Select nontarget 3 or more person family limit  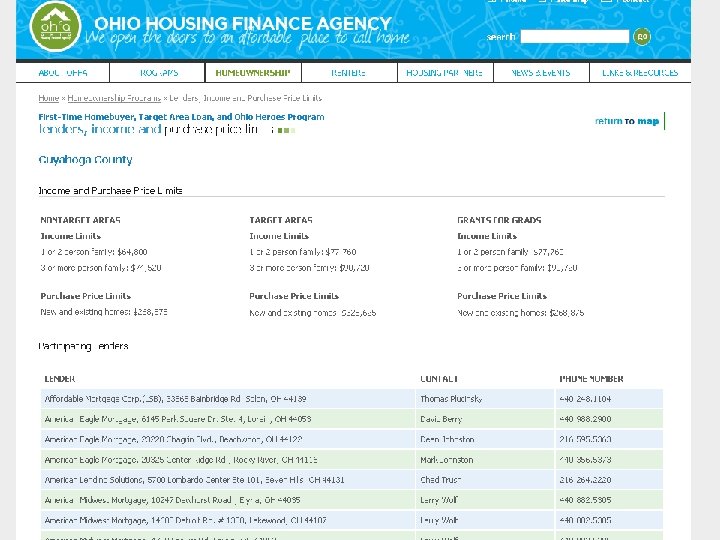click(101, 268)
